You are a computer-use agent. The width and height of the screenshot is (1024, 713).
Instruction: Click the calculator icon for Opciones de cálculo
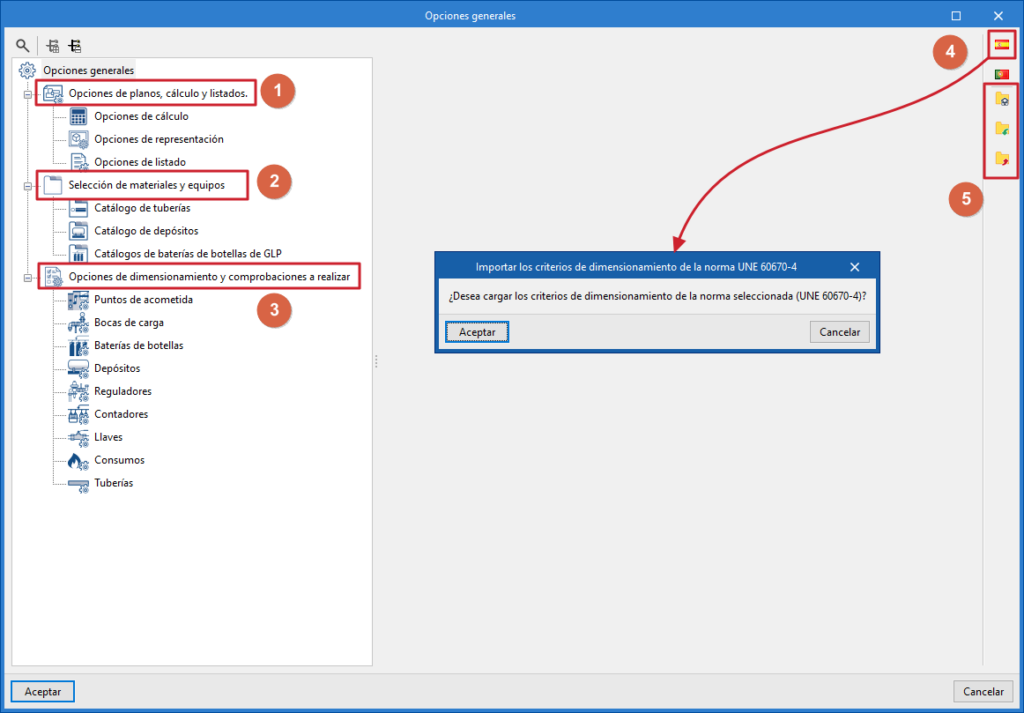click(x=78, y=117)
